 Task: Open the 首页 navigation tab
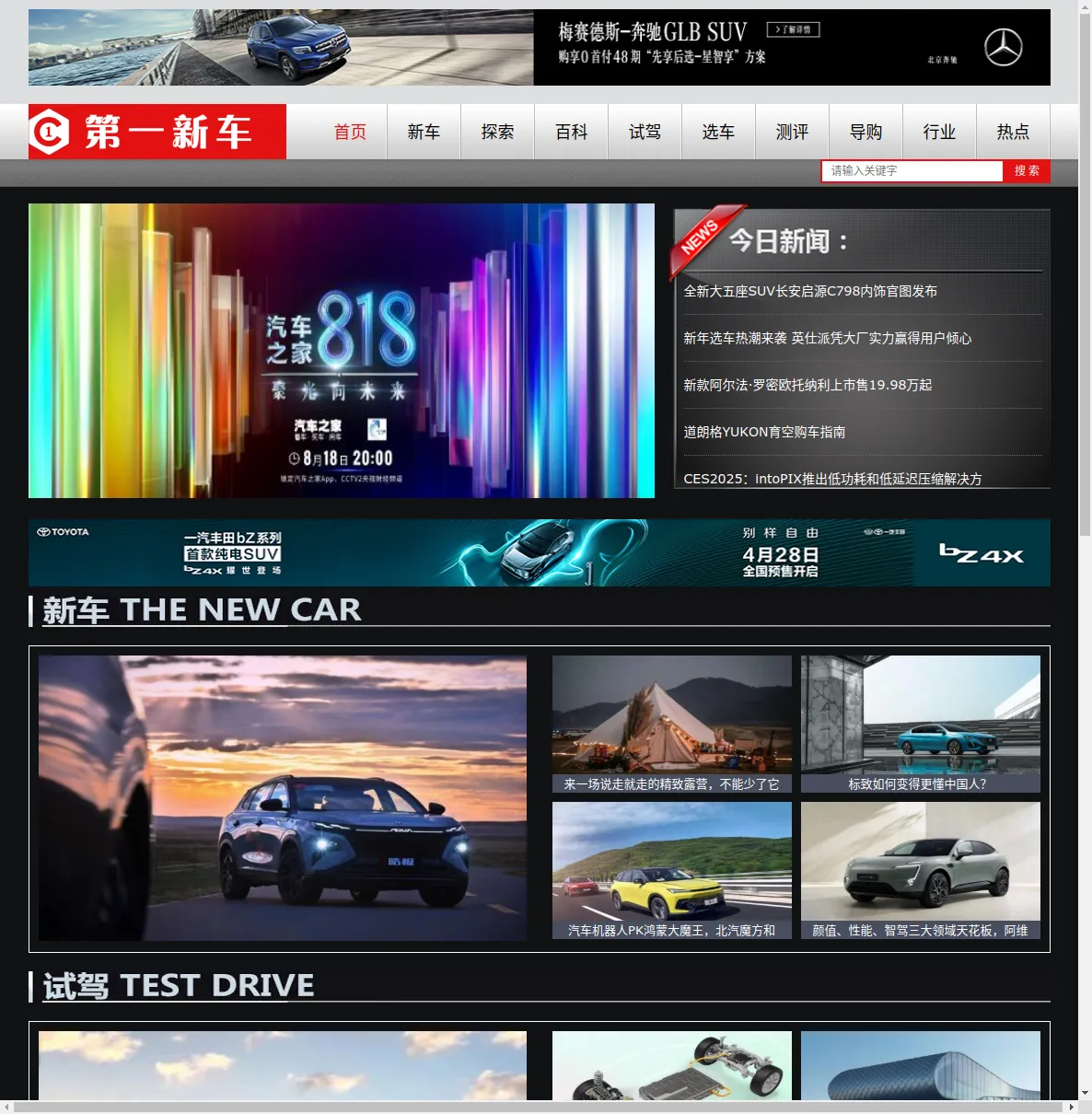(x=350, y=132)
